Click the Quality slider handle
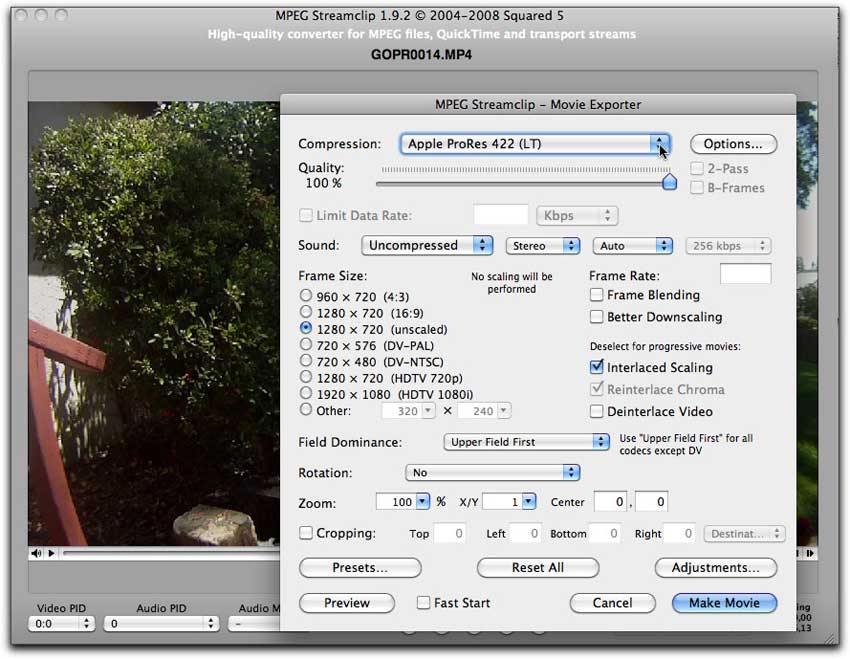 pos(669,182)
